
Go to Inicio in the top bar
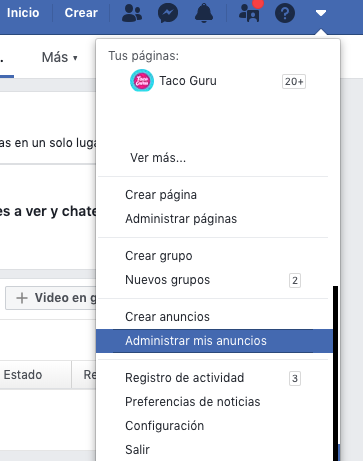click(23, 13)
